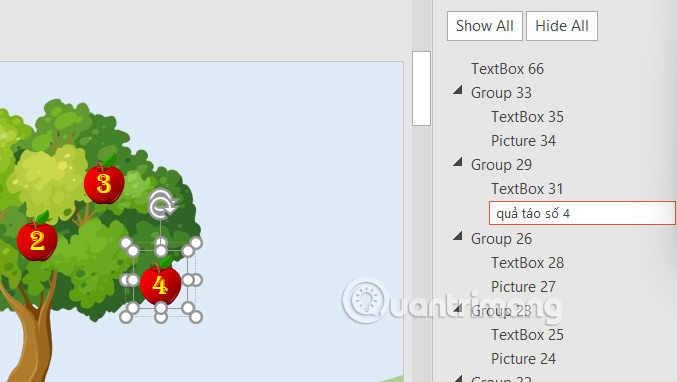Viewport: 677px width, 382px height.
Task: Collapse Group 33 in selection pane
Action: pos(458,90)
